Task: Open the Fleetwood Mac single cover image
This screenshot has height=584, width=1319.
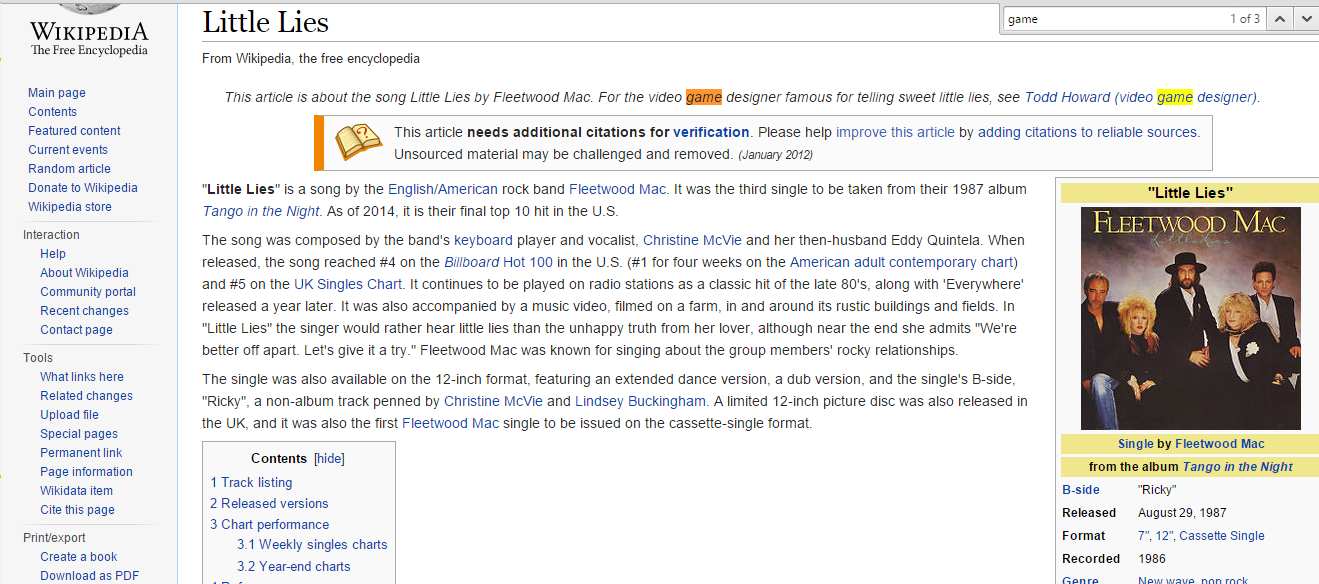Action: [1190, 318]
